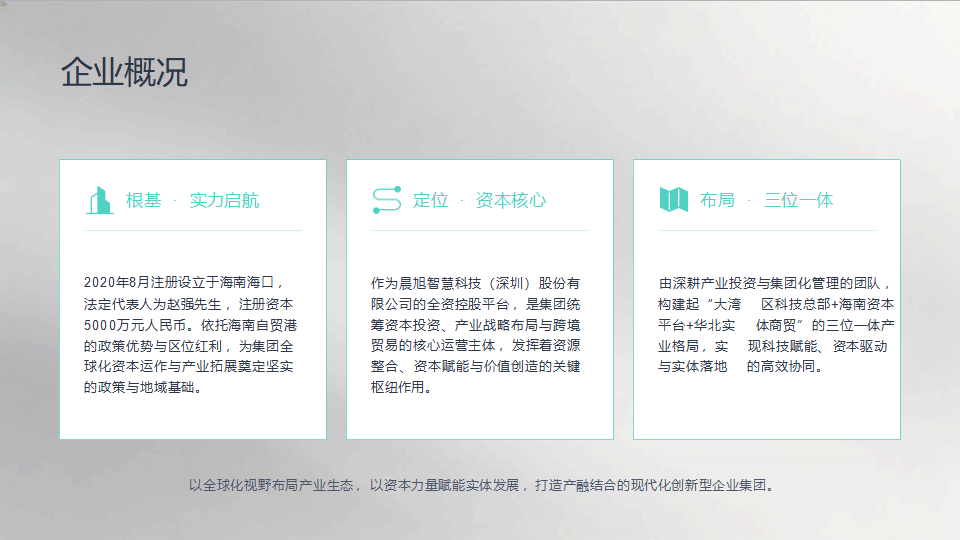The image size is (960, 540).
Task: Click the folded map icon beside 布局
Action: point(673,200)
